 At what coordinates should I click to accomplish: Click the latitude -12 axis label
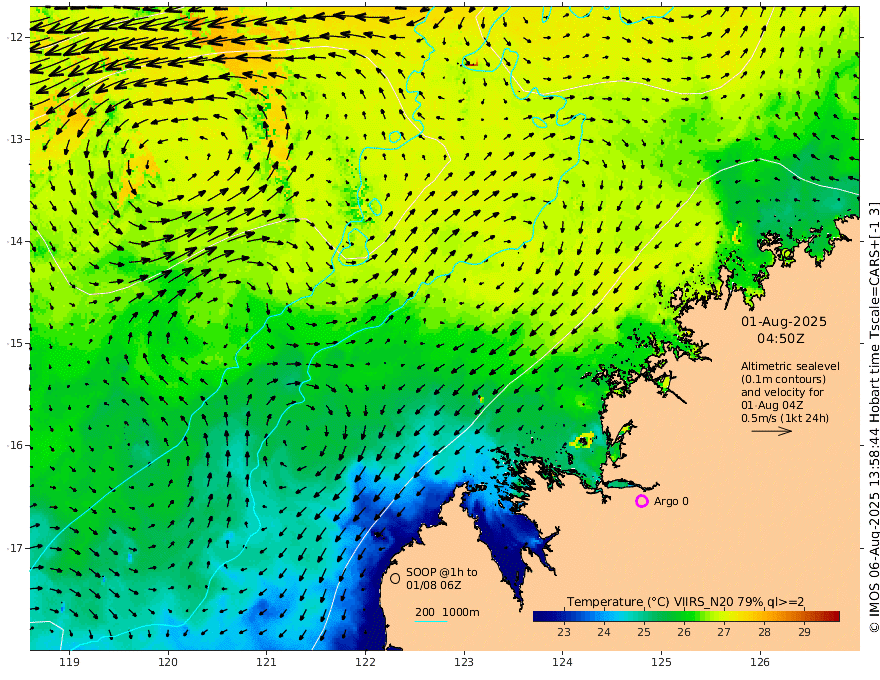pos(15,37)
